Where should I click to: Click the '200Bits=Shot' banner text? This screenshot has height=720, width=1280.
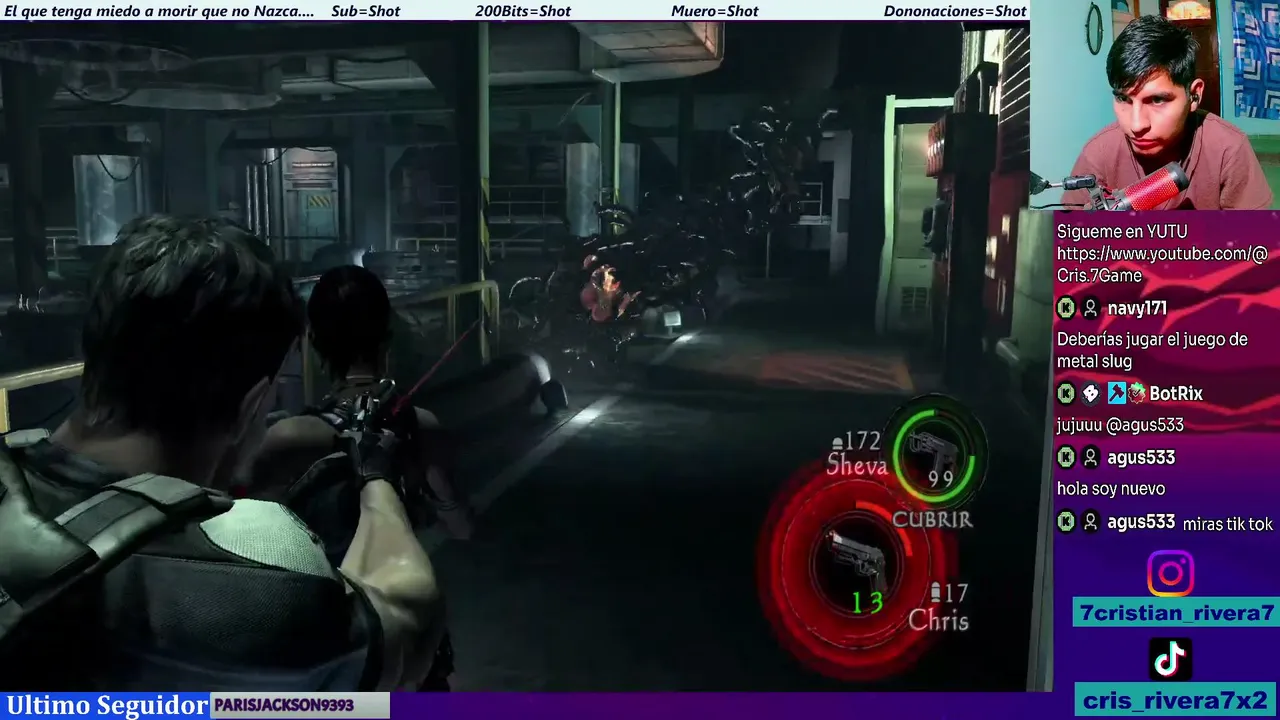pyautogui.click(x=523, y=11)
